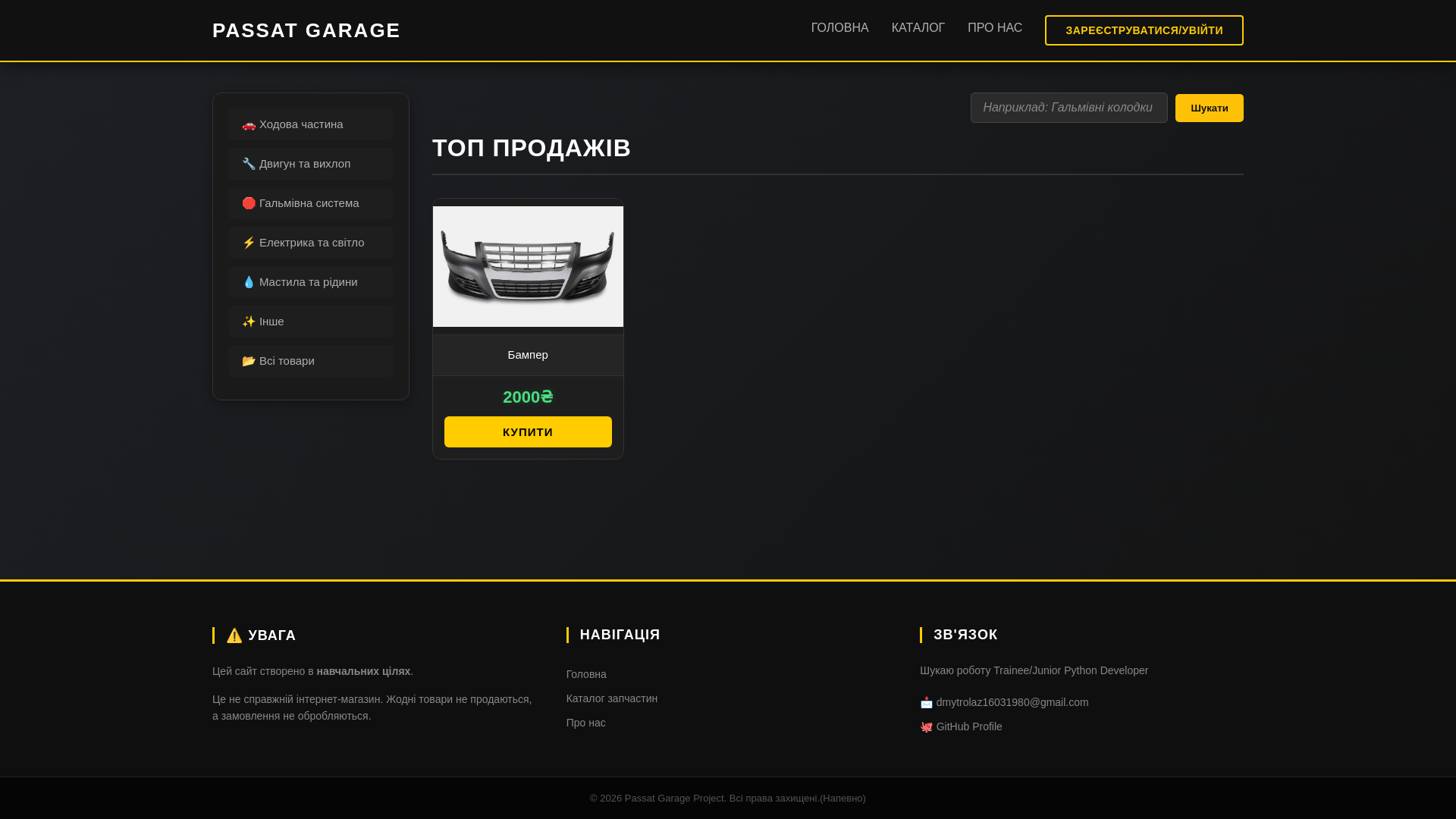Image resolution: width=1456 pixels, height=819 pixels.
Task: Click the PASSAT GARAGE logo
Action: tap(306, 30)
